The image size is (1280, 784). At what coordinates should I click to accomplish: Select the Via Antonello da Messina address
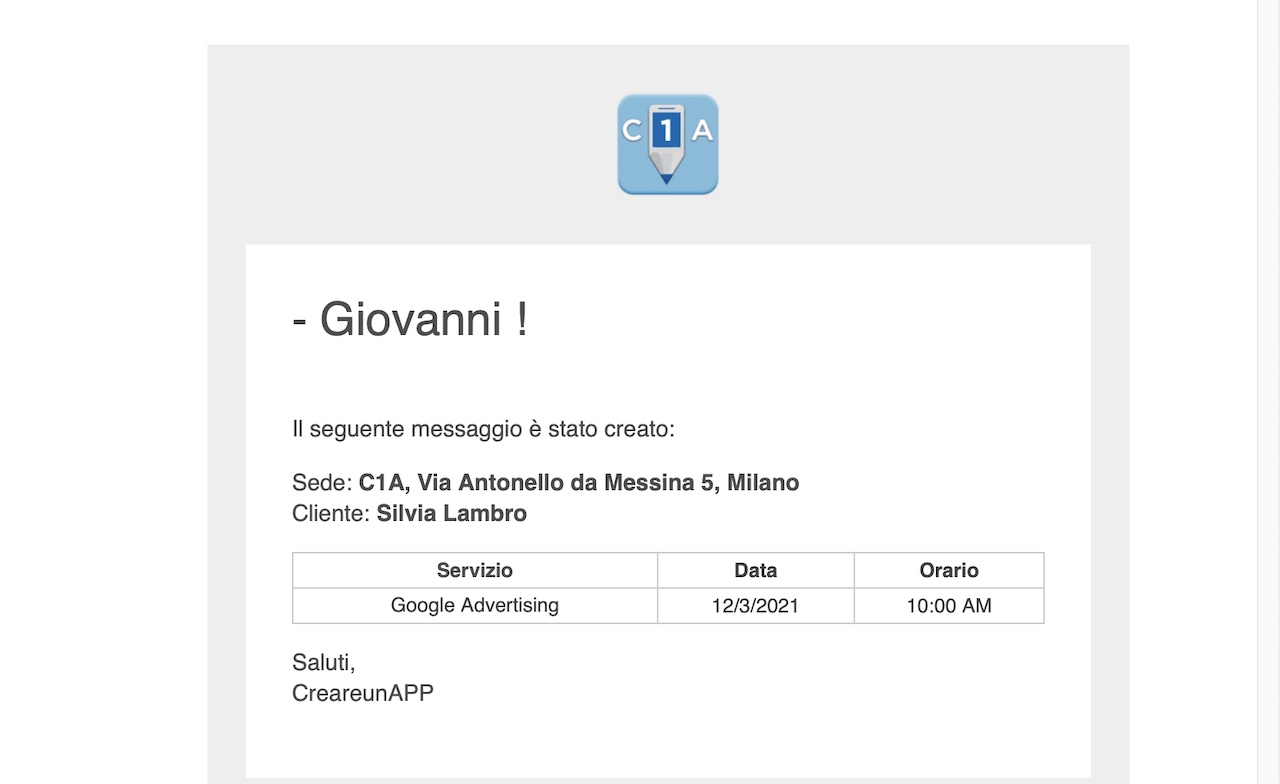click(579, 483)
